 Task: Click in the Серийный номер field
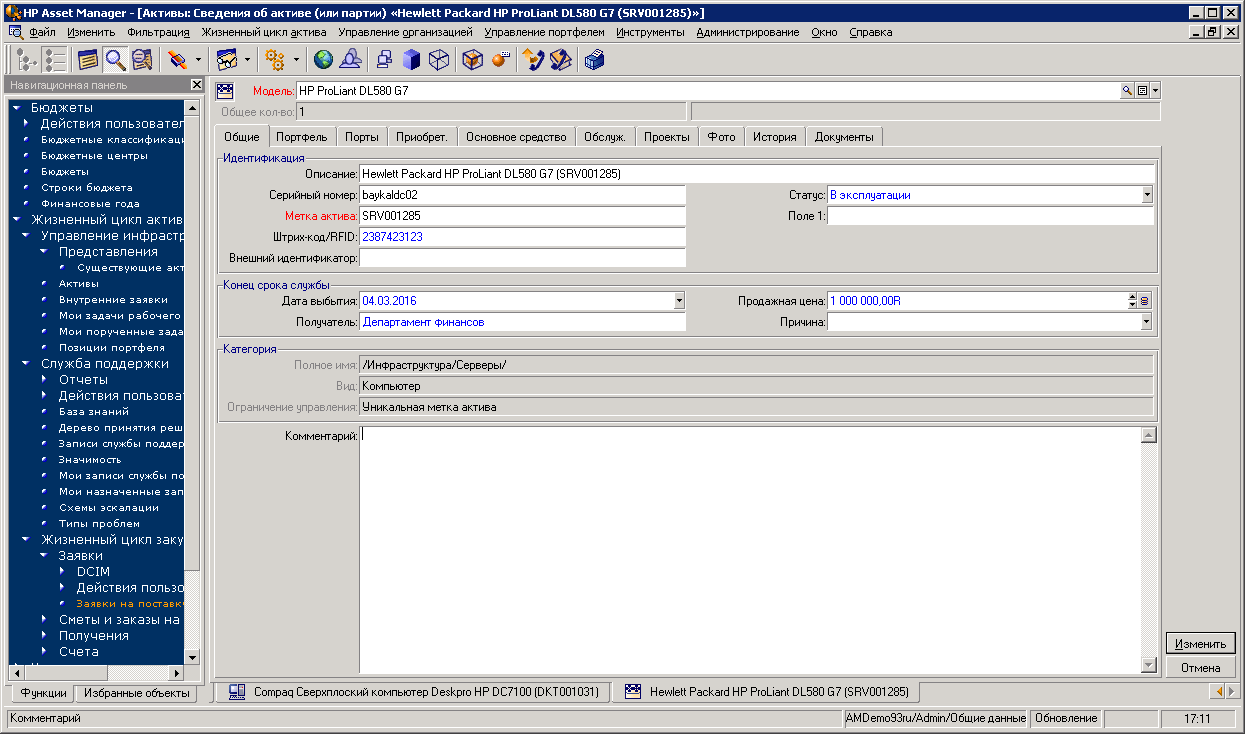pyautogui.click(x=522, y=195)
